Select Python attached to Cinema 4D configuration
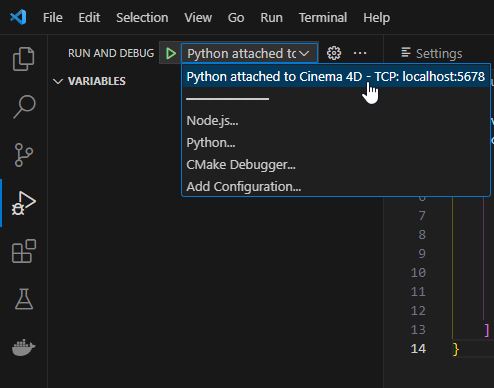This screenshot has width=494, height=388. coord(336,77)
